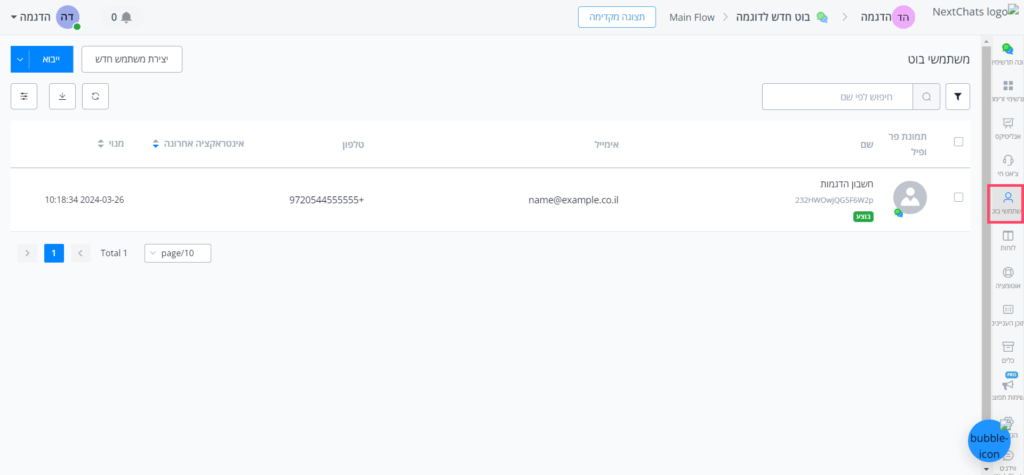Open the page/10 page size dropdown
This screenshot has height=475, width=1024.
click(178, 254)
